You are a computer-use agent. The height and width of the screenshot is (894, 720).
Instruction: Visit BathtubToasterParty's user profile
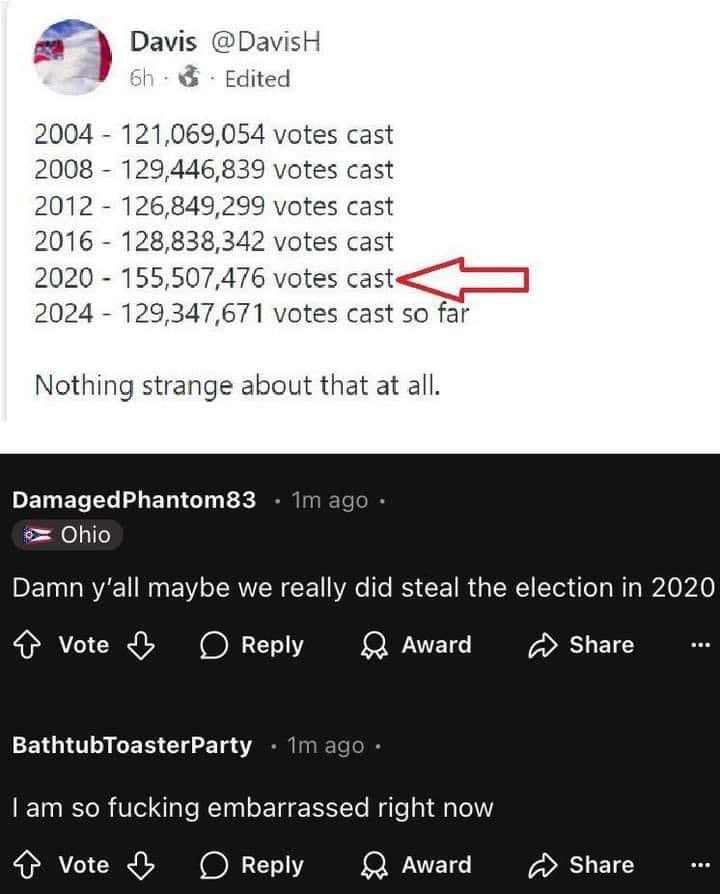132,746
